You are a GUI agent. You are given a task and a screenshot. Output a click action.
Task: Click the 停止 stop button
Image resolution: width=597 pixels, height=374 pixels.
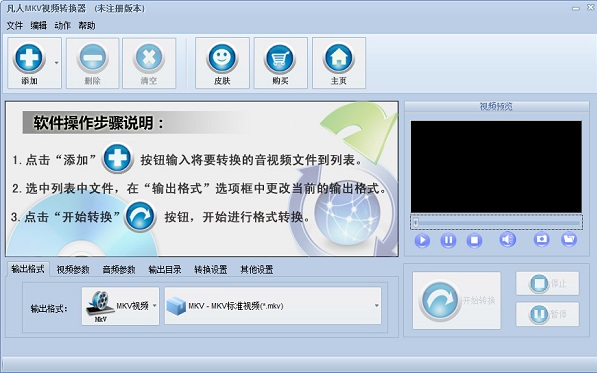(x=548, y=283)
